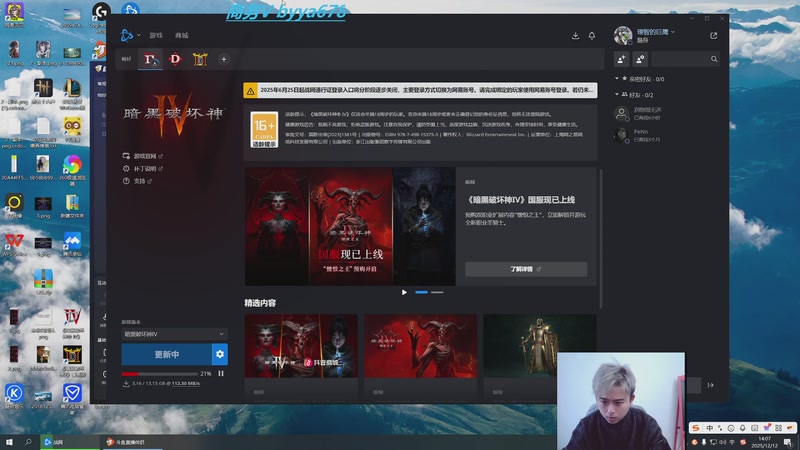Open the 补丁说明 patch notes link
The height and width of the screenshot is (450, 800).
tap(143, 168)
